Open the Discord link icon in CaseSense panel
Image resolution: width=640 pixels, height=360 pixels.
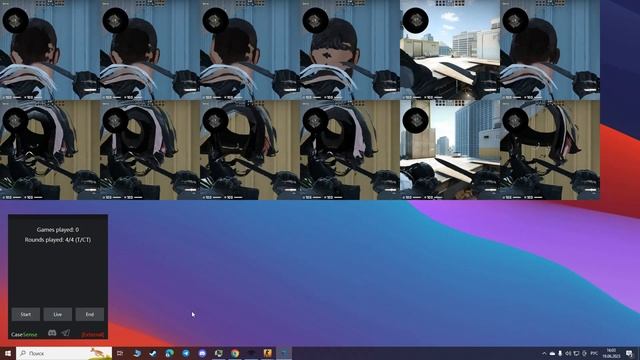coord(52,333)
